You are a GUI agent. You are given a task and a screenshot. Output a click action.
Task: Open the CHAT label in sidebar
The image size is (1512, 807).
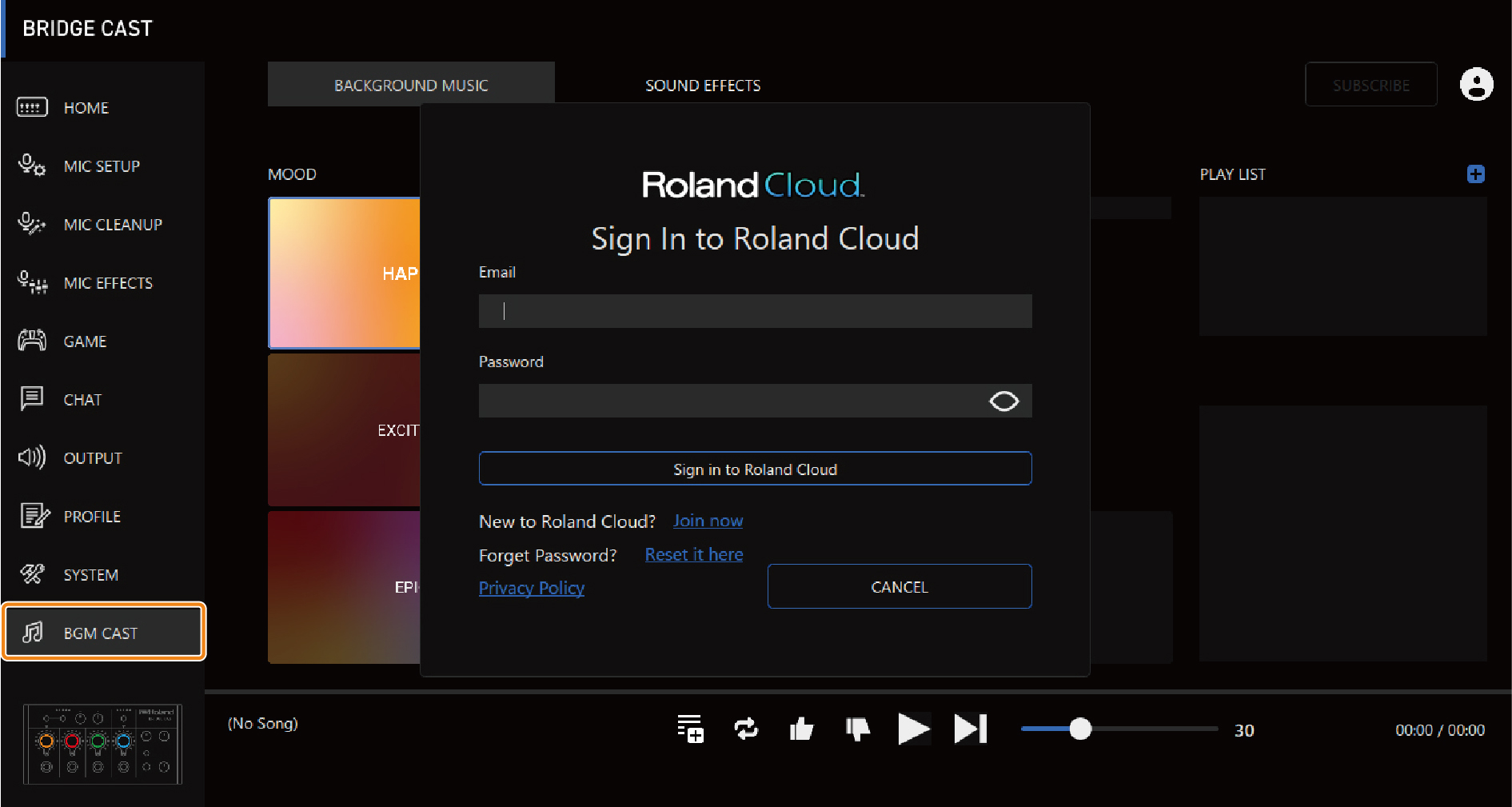coord(82,400)
